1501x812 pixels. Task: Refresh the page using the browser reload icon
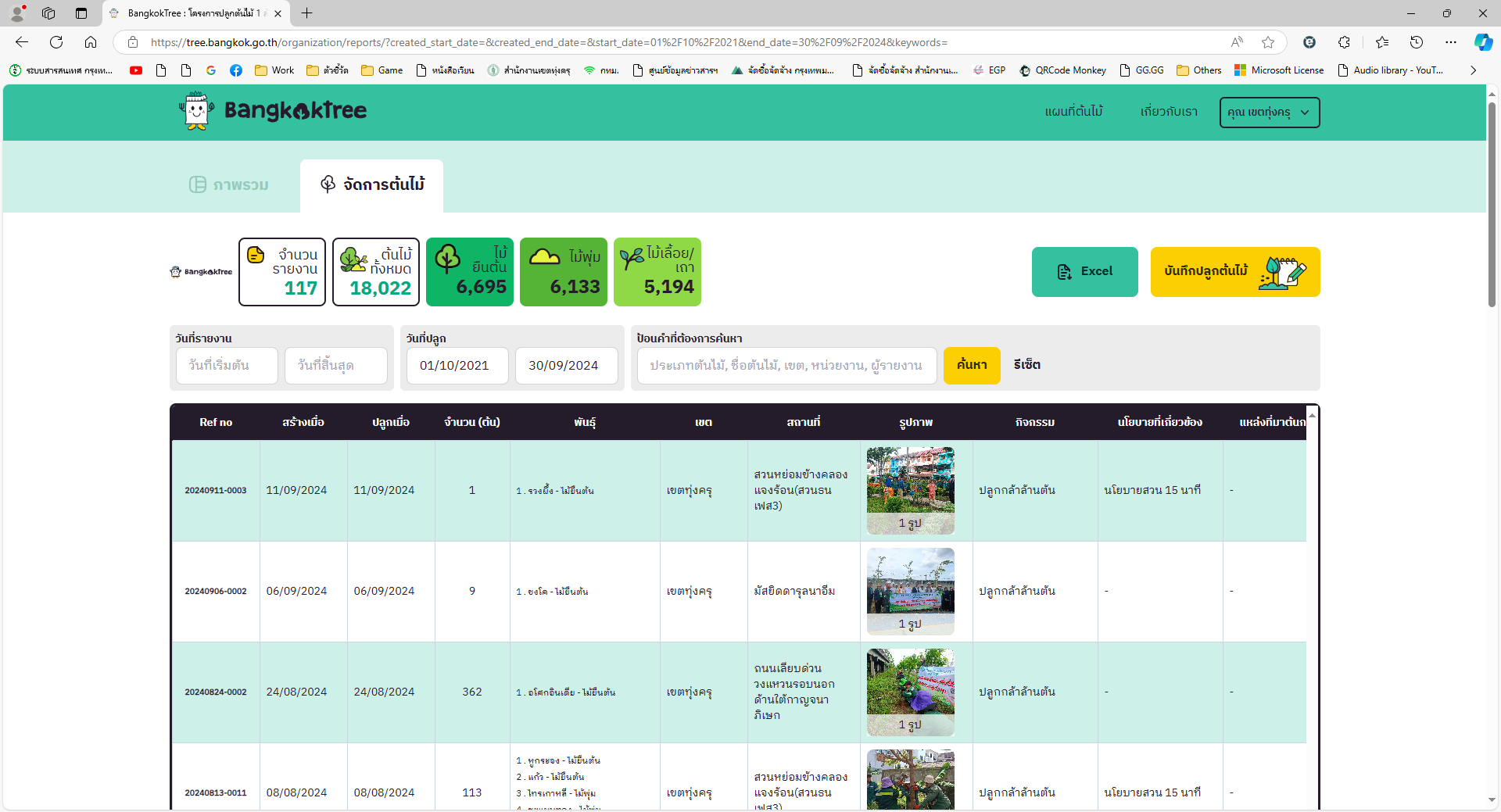pos(56,42)
